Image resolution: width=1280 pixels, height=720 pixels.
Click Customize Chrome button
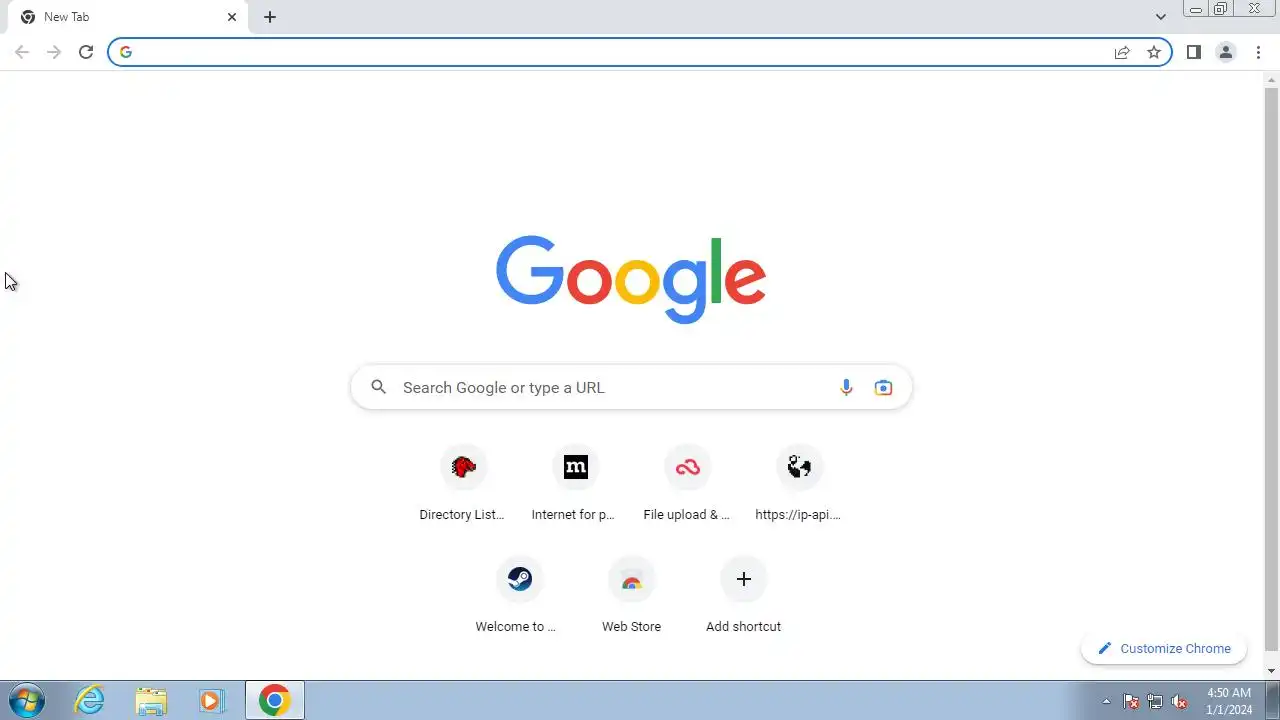(x=1164, y=648)
